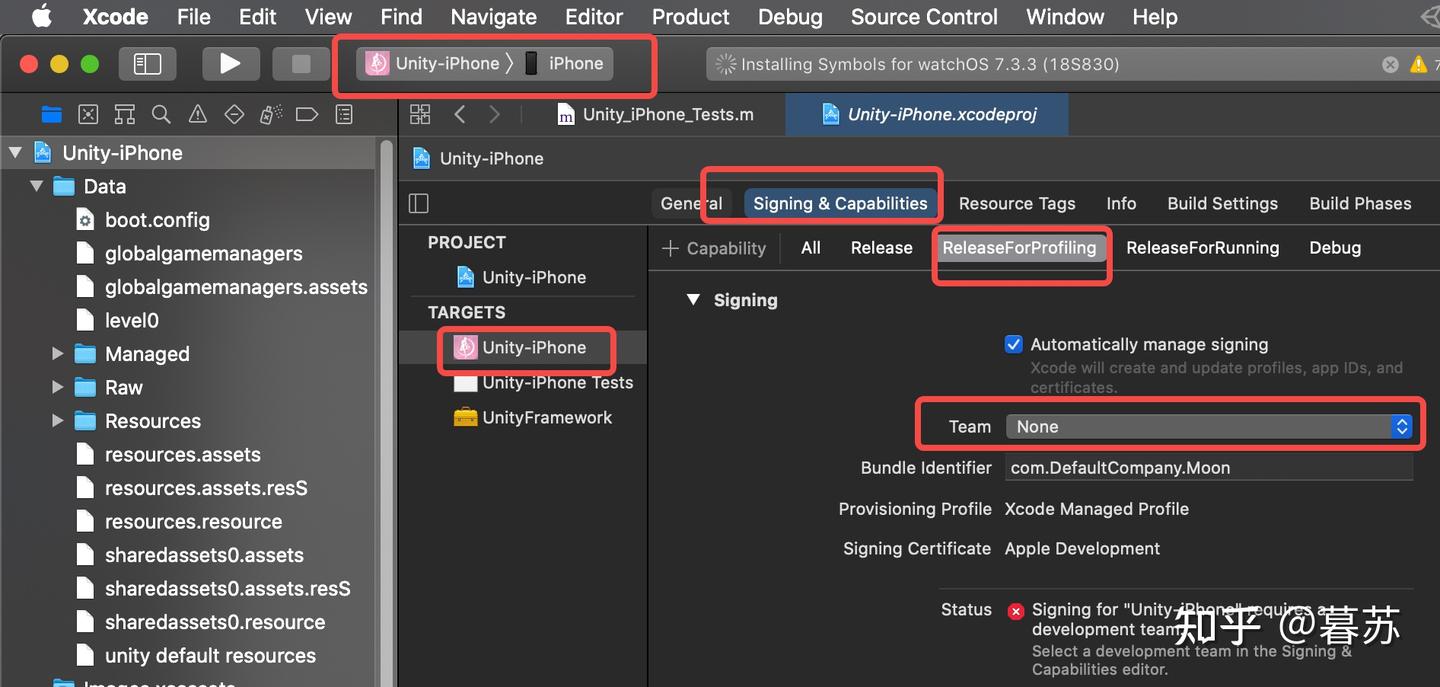Open the Test navigator diamond icon
The width and height of the screenshot is (1440, 687).
[x=234, y=114]
